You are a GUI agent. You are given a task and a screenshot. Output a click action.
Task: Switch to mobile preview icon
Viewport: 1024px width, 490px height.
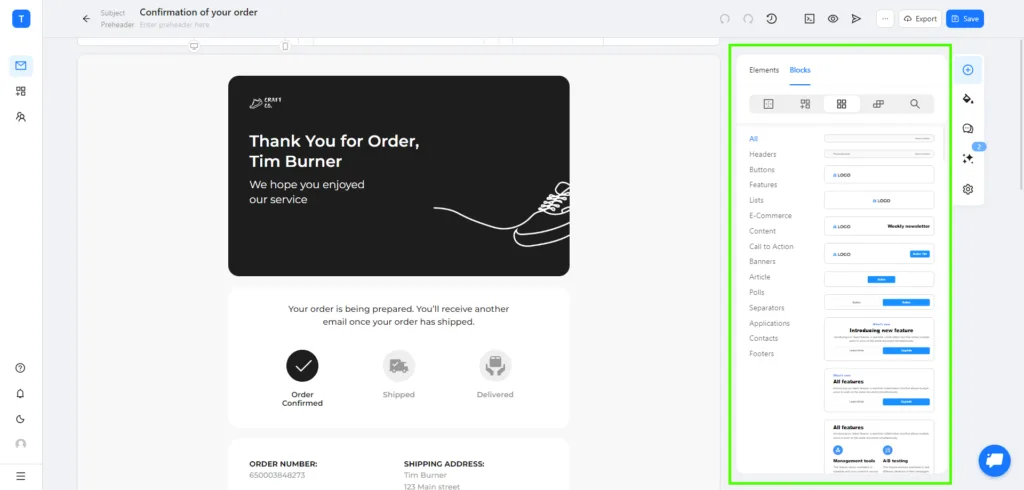(285, 46)
